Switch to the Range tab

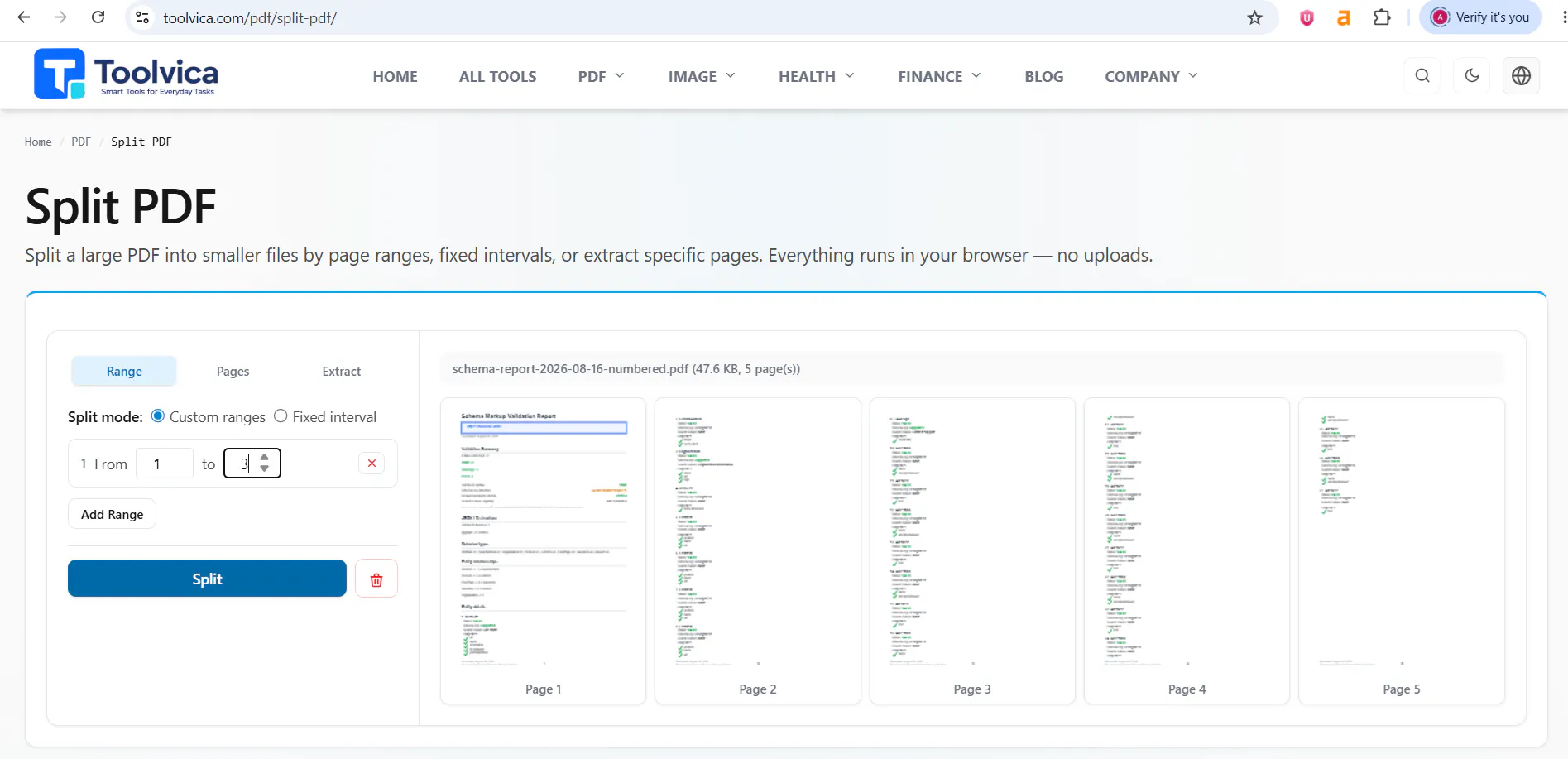124,372
